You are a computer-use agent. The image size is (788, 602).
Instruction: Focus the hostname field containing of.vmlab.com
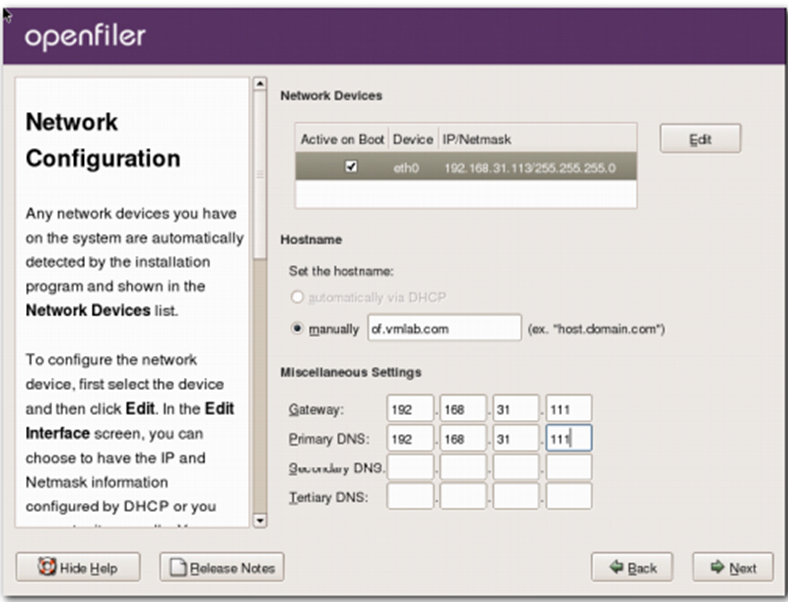tap(444, 328)
